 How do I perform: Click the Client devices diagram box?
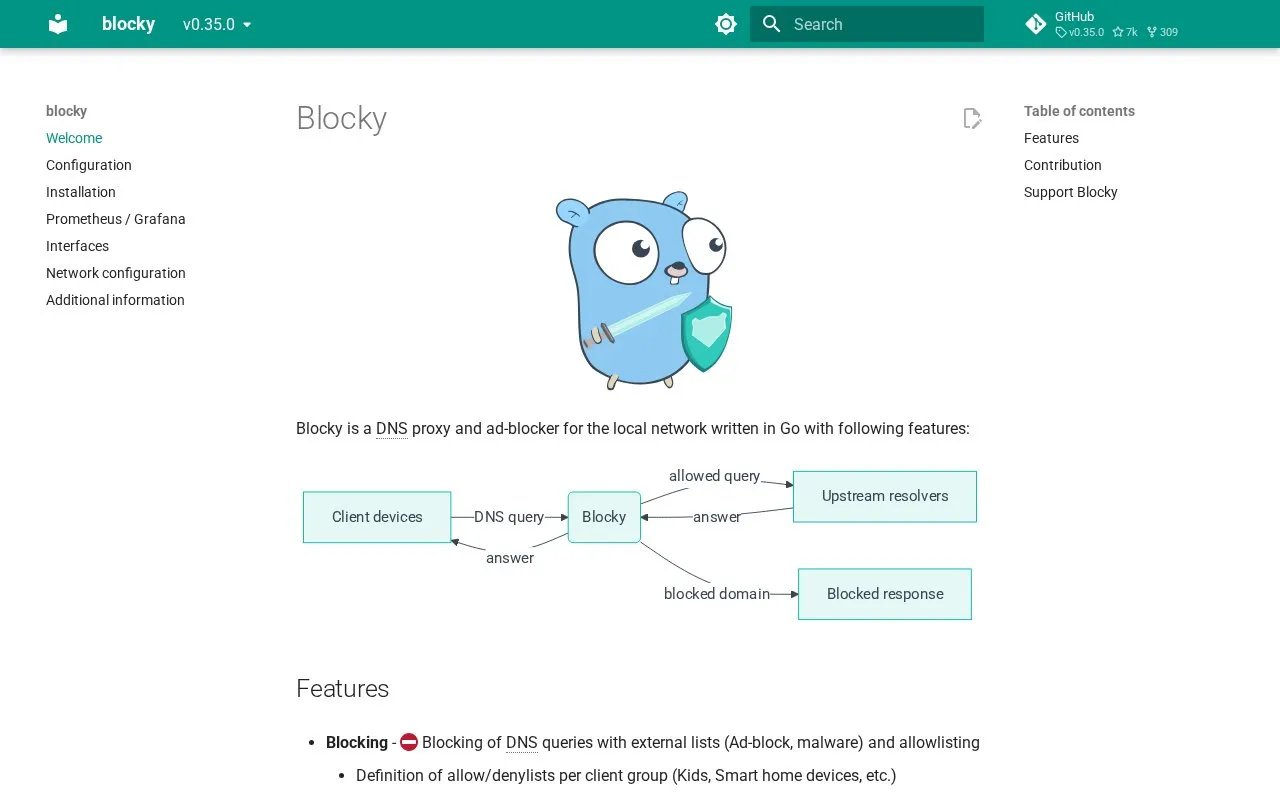[x=377, y=517]
